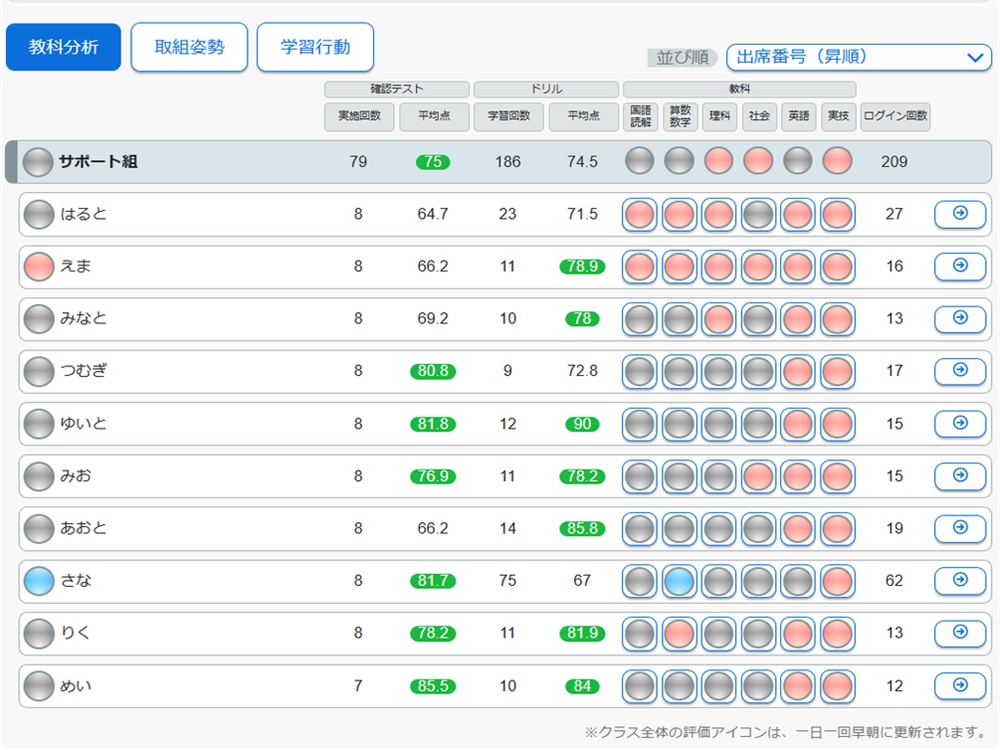This screenshot has width=1000, height=750.
Task: Click the 確認テスト group header
Action: pos(397,89)
